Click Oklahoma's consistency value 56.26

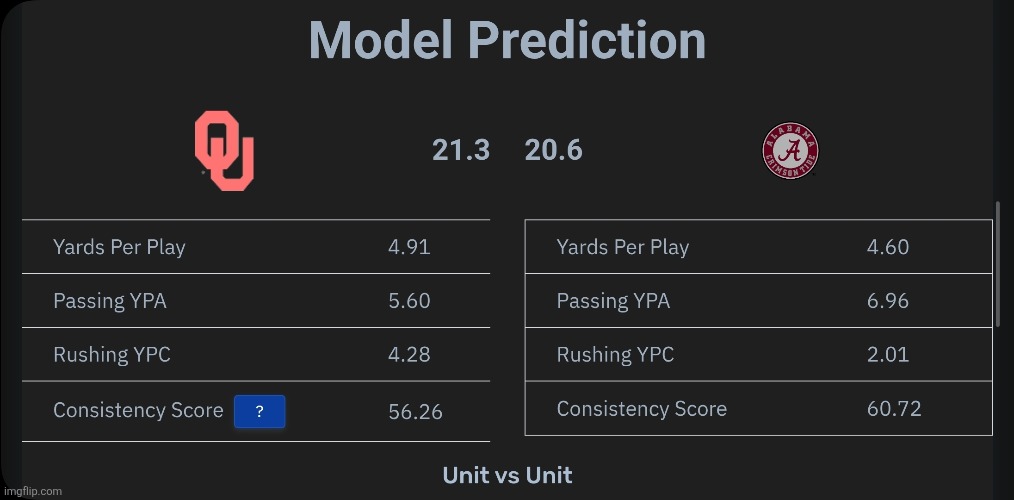pos(415,412)
